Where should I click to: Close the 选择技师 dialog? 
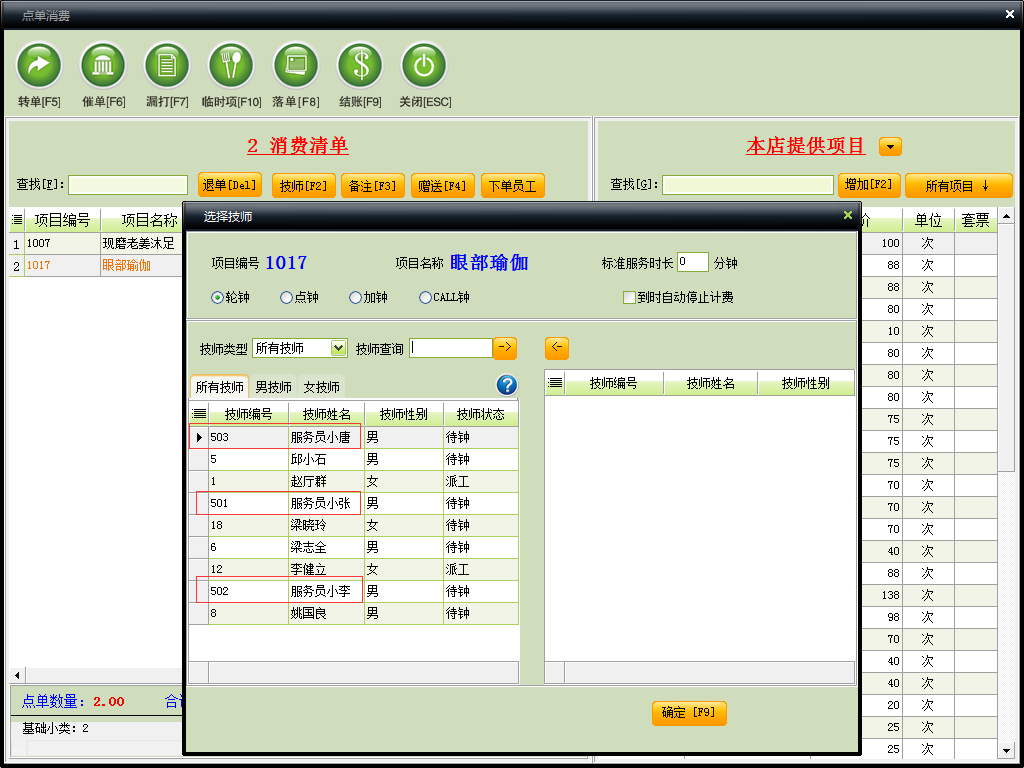tap(848, 216)
